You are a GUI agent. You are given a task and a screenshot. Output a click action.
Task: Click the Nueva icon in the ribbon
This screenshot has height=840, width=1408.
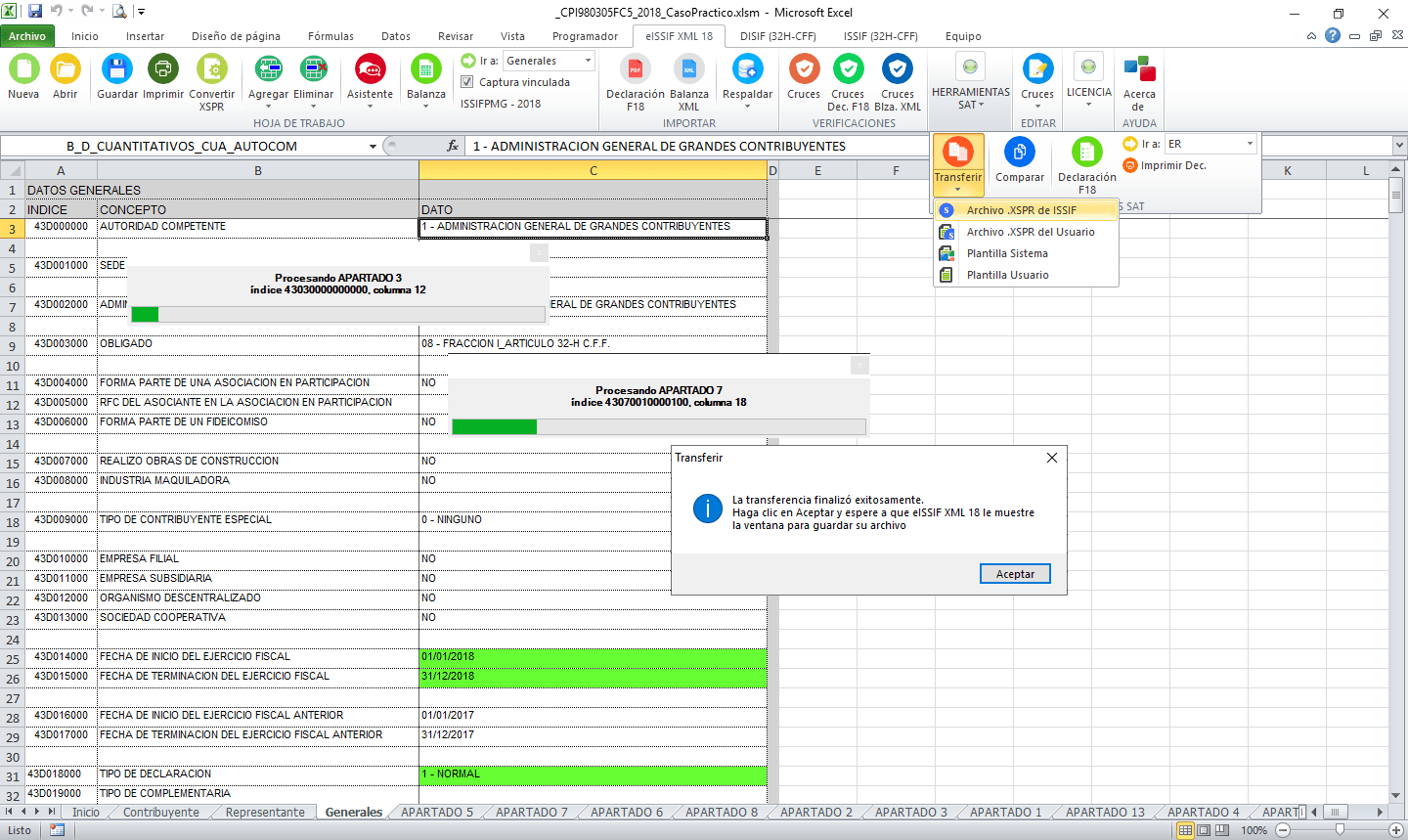click(x=23, y=69)
